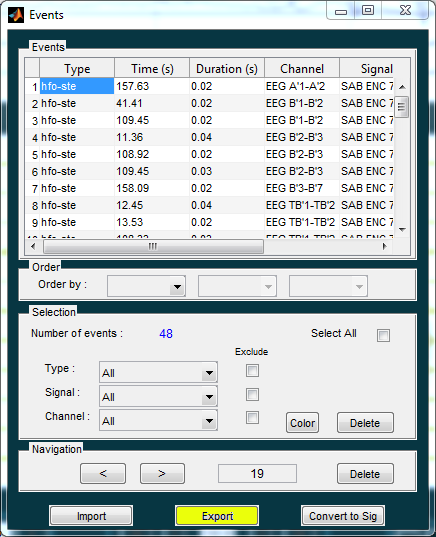Click the table's vertical scrollbar up arrow
Viewport: 436px width, 537px height.
click(x=402, y=87)
